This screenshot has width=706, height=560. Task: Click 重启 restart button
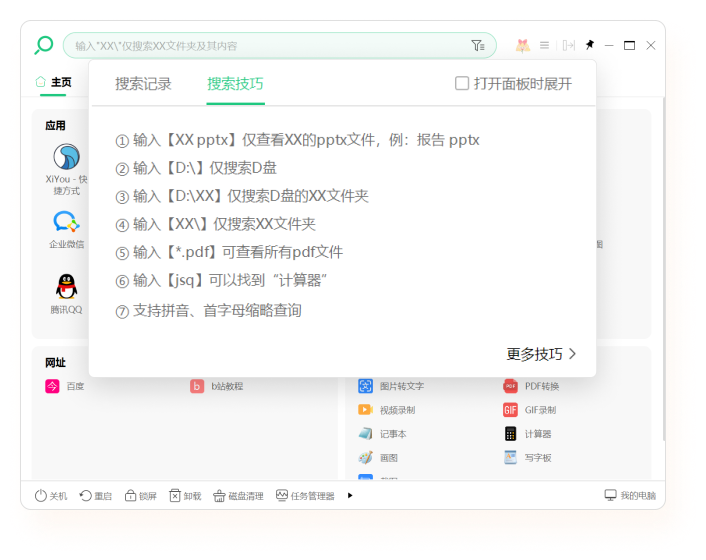[95, 496]
